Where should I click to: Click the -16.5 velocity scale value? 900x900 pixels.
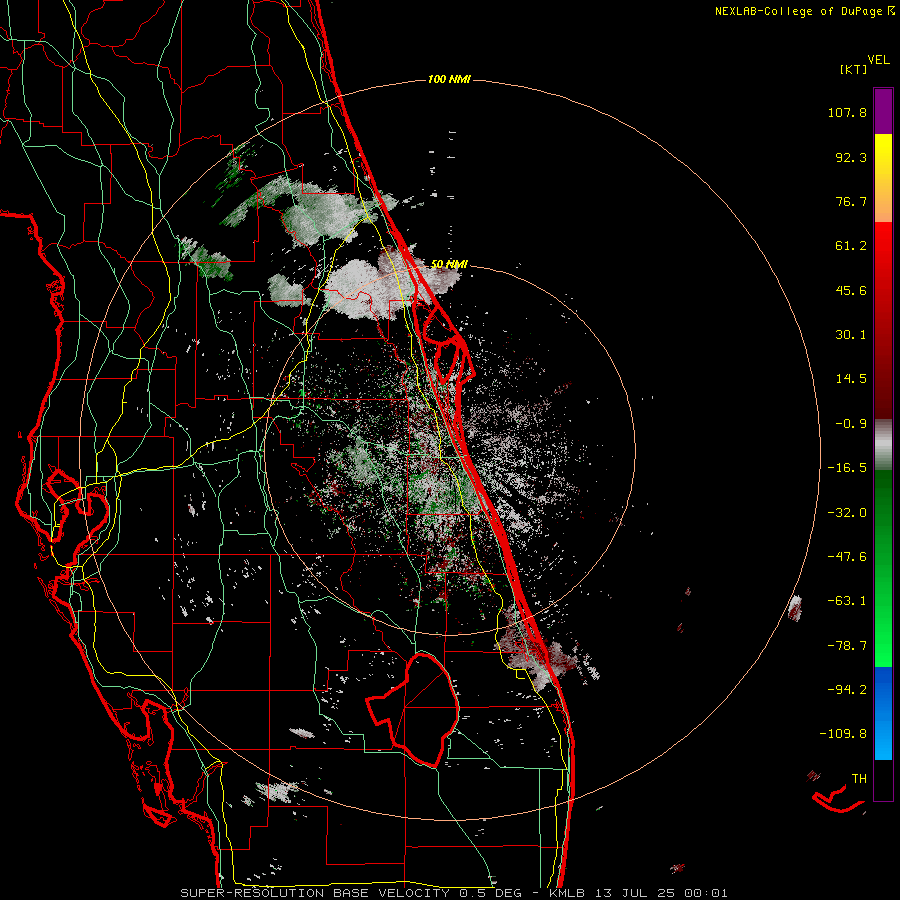click(x=847, y=468)
